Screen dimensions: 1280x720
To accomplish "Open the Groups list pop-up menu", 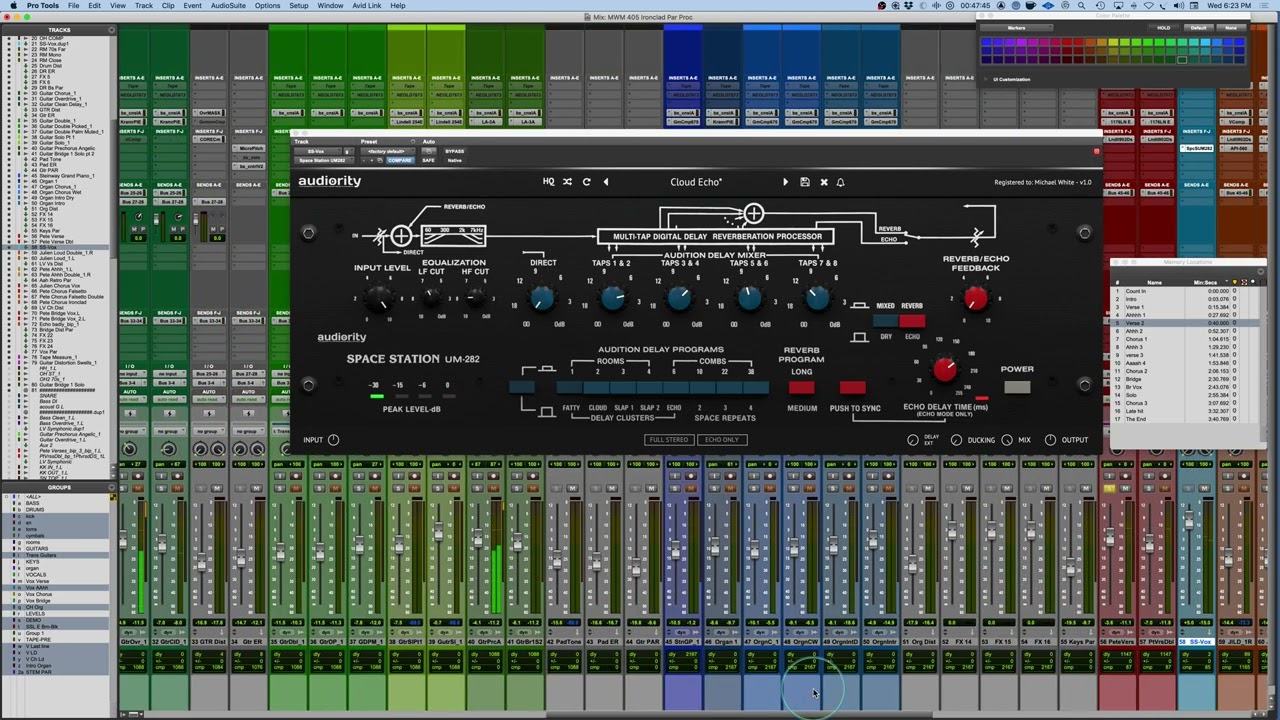I will click(x=111, y=487).
